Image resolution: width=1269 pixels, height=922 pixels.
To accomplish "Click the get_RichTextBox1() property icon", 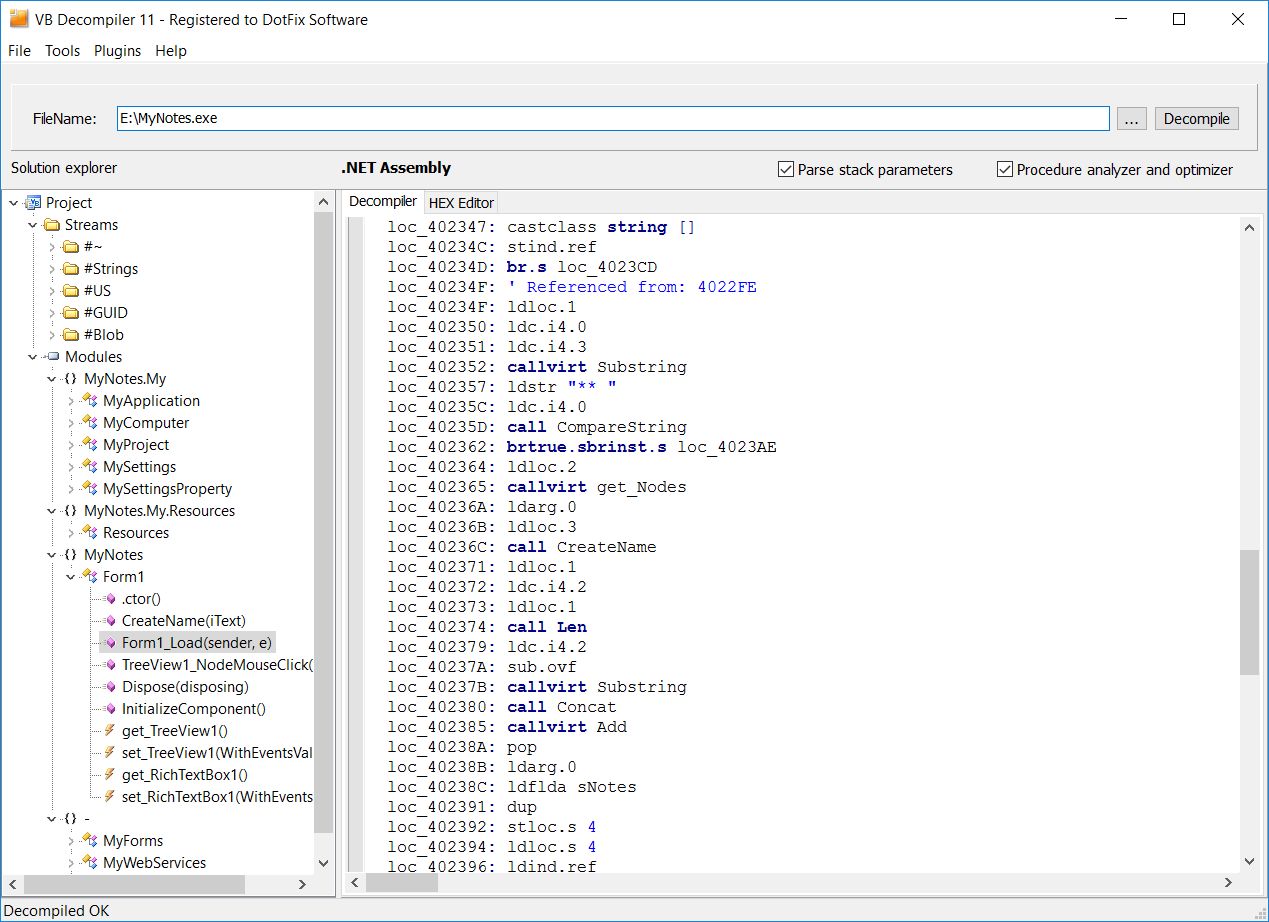I will coord(110,775).
